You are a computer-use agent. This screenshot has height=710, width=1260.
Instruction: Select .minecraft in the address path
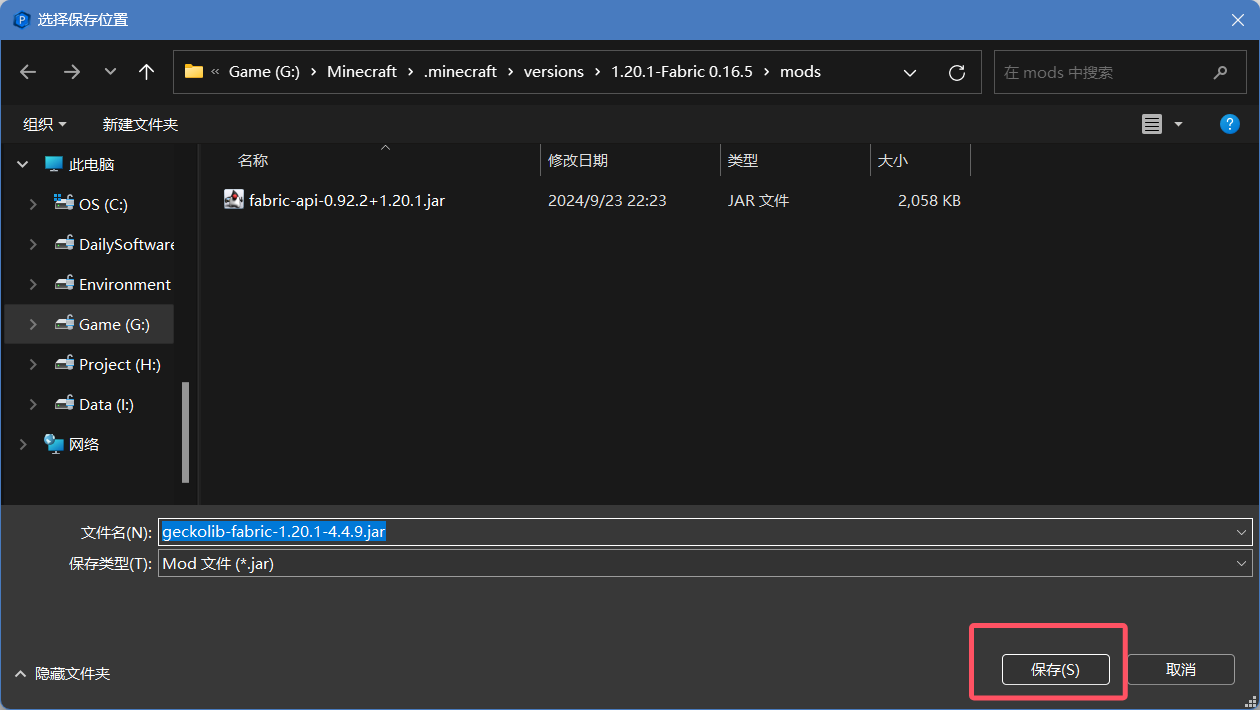[x=460, y=72]
